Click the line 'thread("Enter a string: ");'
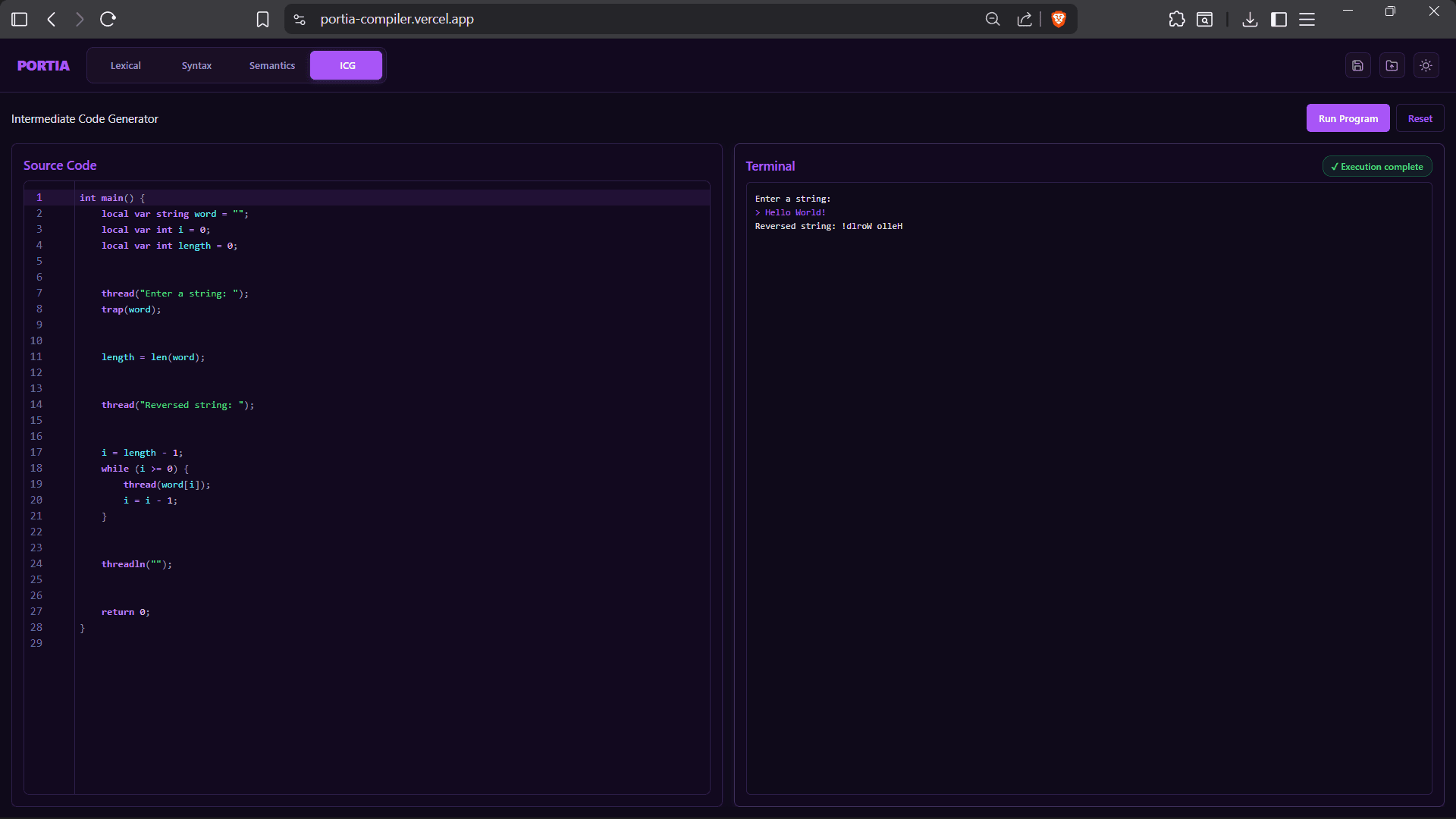The image size is (1456, 819). pyautogui.click(x=175, y=293)
